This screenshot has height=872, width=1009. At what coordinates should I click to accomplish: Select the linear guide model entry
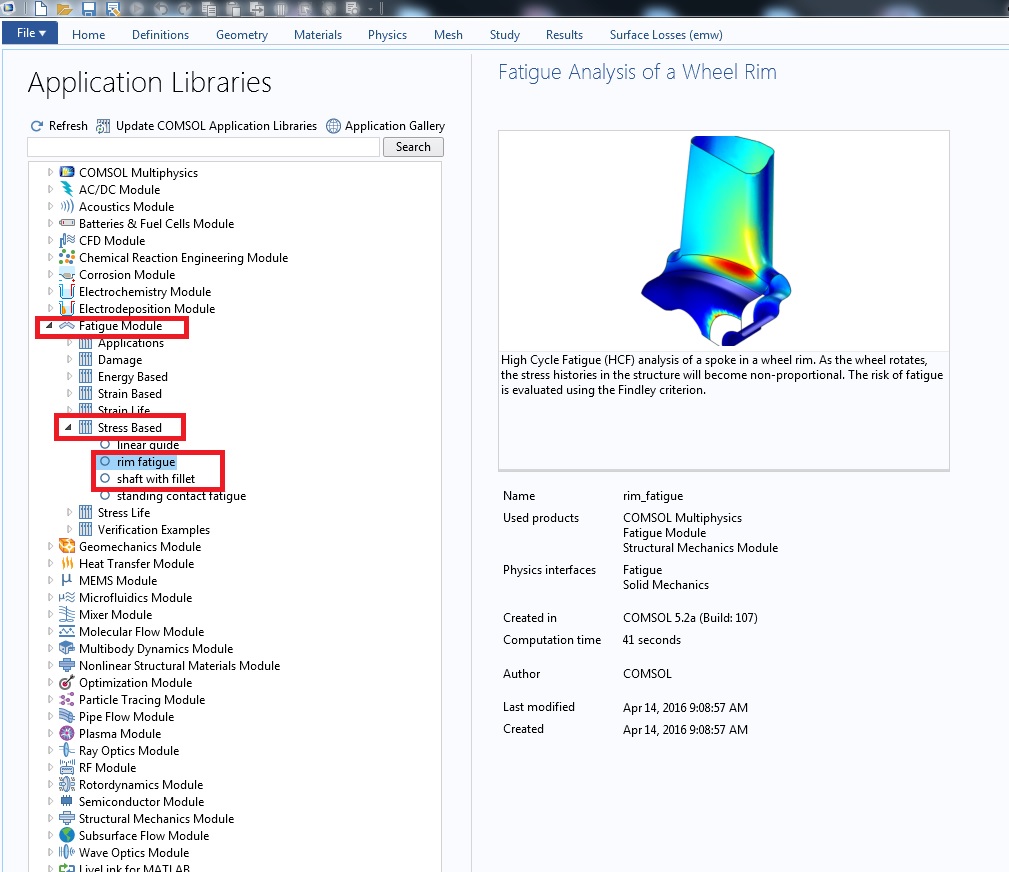(147, 445)
